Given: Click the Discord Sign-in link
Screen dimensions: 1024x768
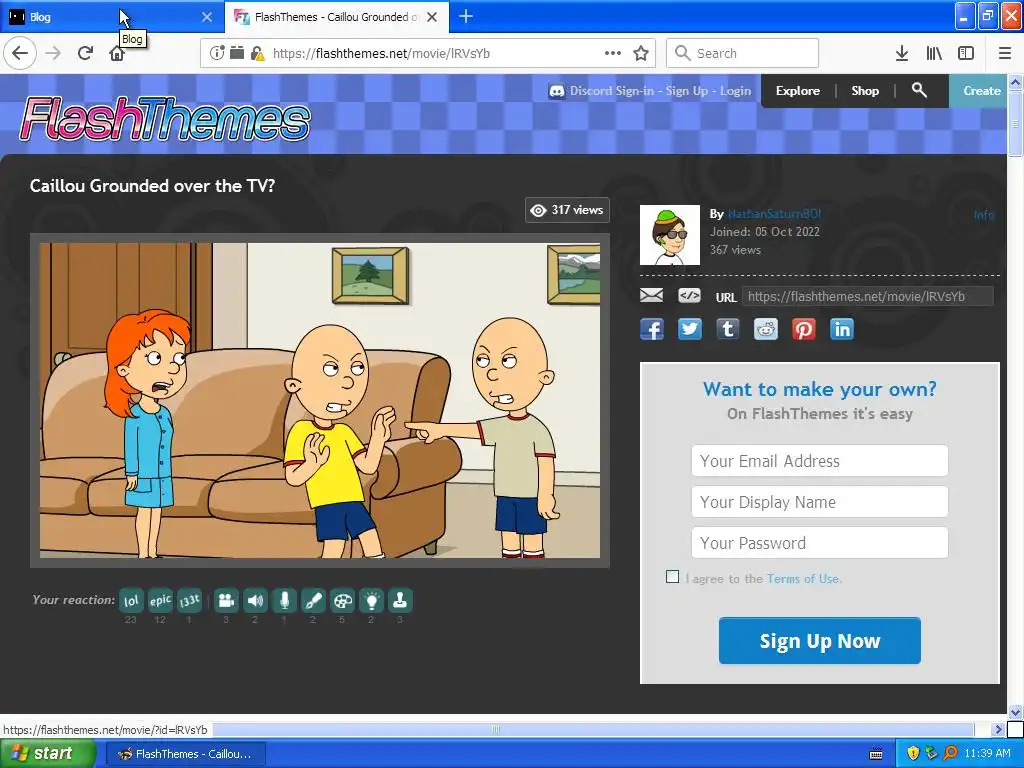Looking at the screenshot, I should [612, 91].
